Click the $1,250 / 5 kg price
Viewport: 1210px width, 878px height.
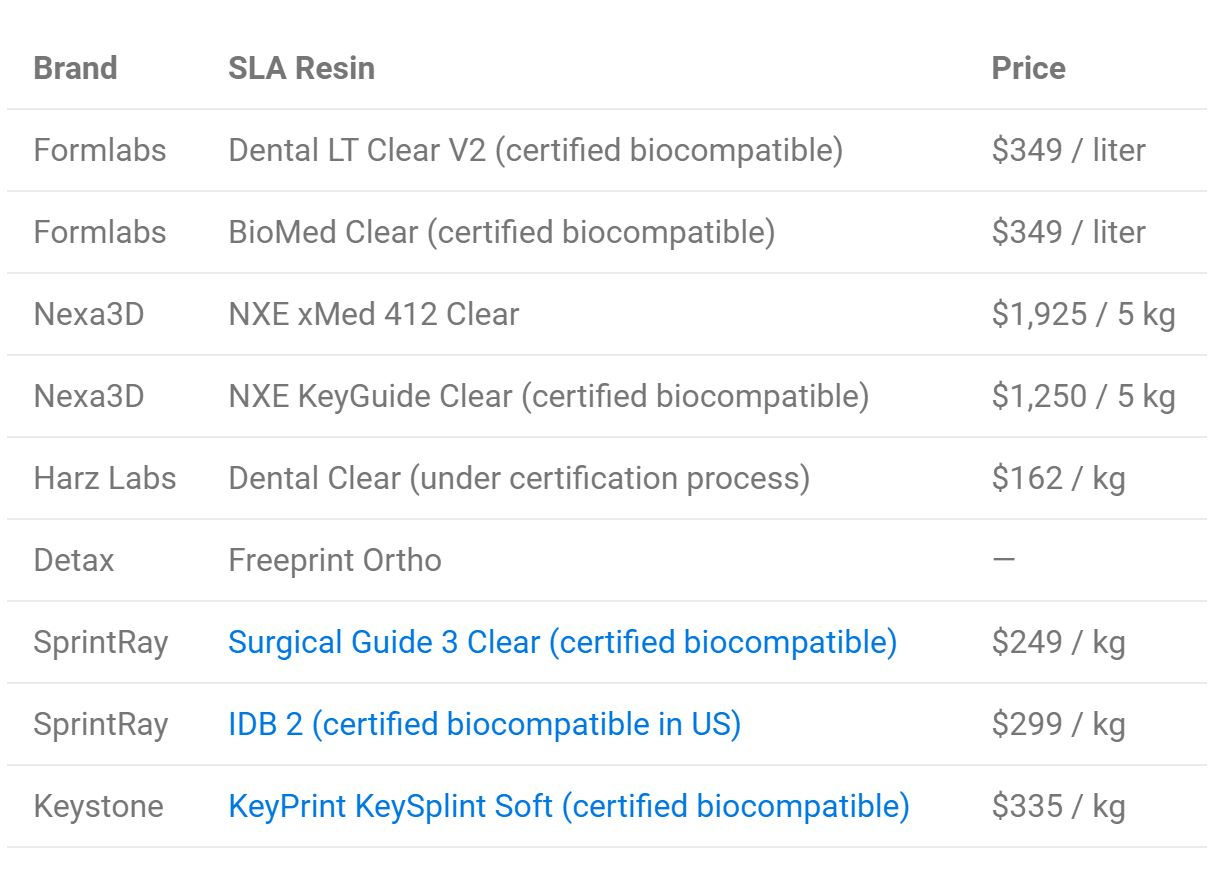1084,396
